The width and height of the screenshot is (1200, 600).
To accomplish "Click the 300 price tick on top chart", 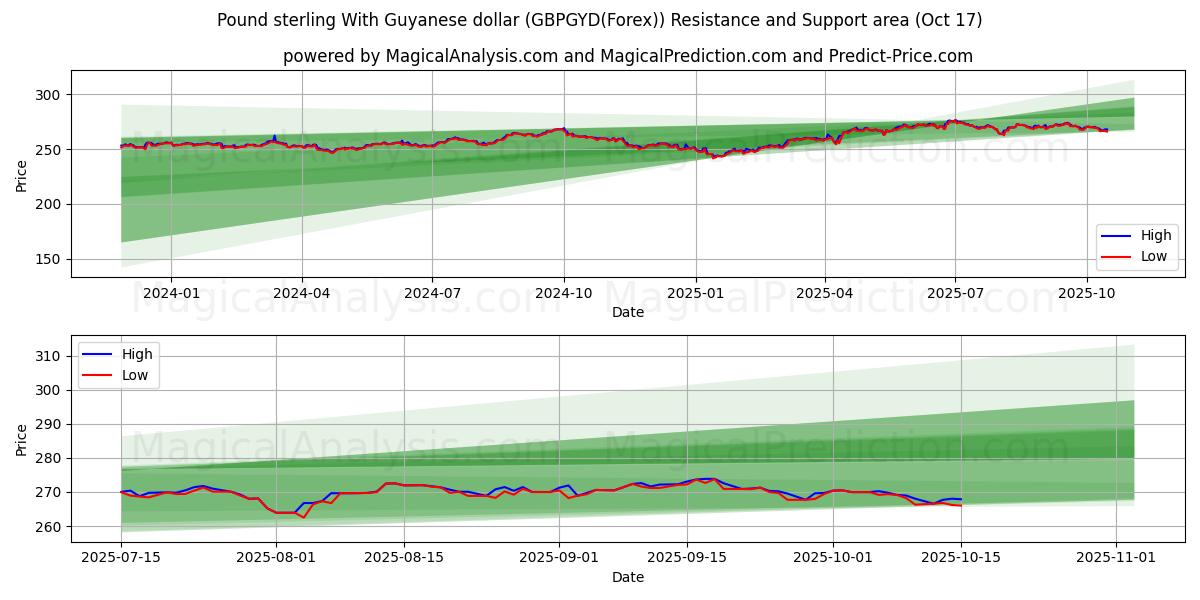I will tap(49, 95).
